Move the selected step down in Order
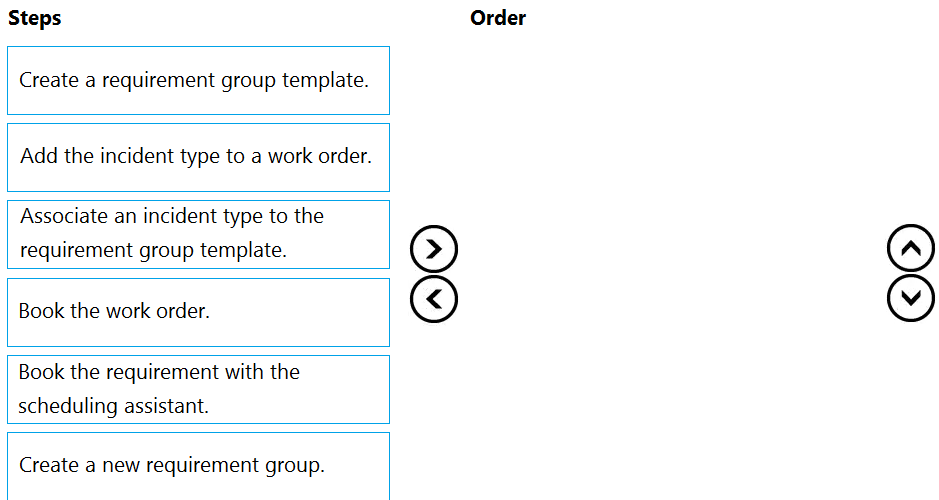The image size is (939, 500). point(910,298)
